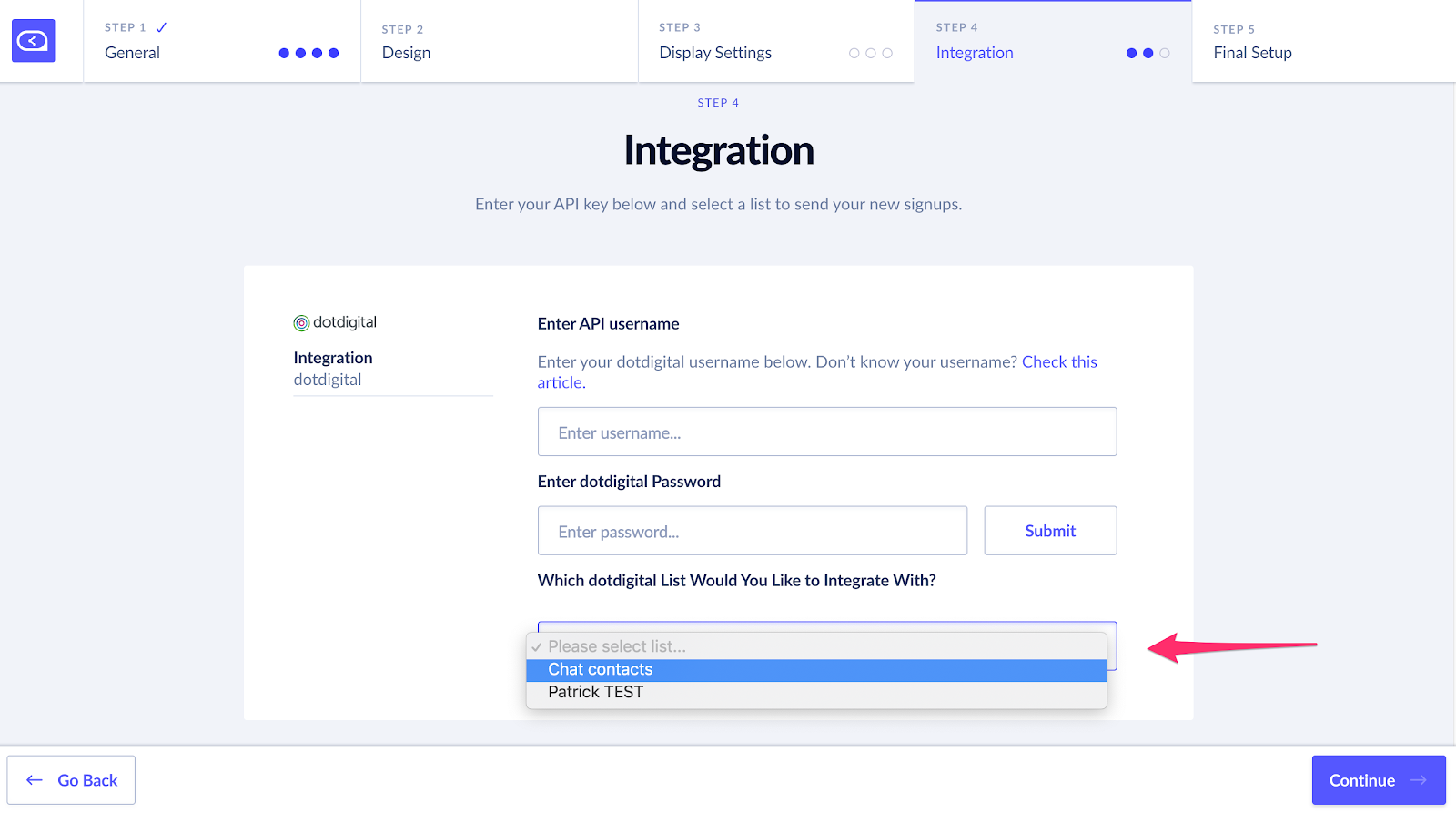1456x813 pixels.
Task: Click the Continue button
Action: tap(1379, 780)
